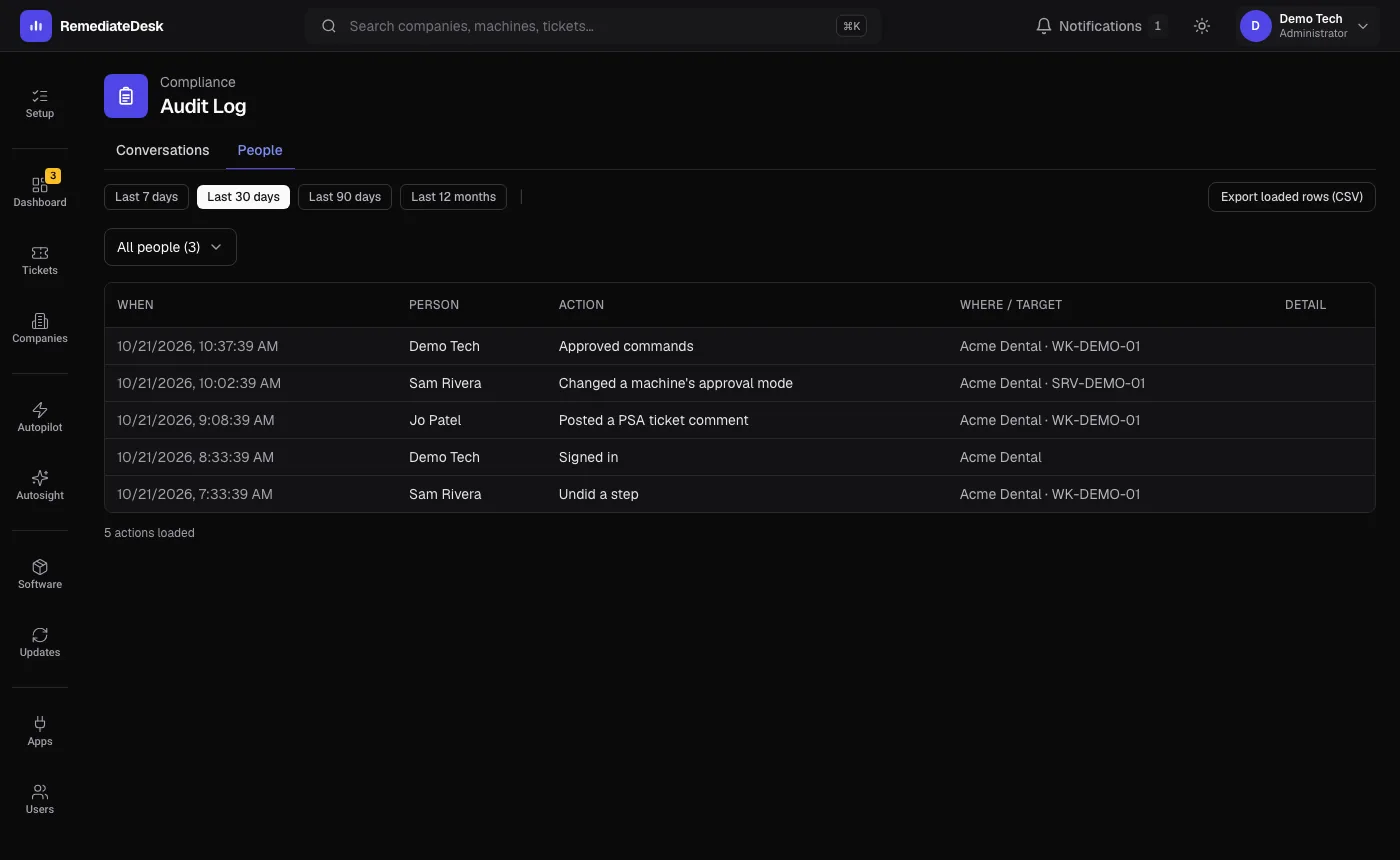Click Export loaded rows (CSV) button
This screenshot has height=860, width=1400.
pyautogui.click(x=1292, y=197)
